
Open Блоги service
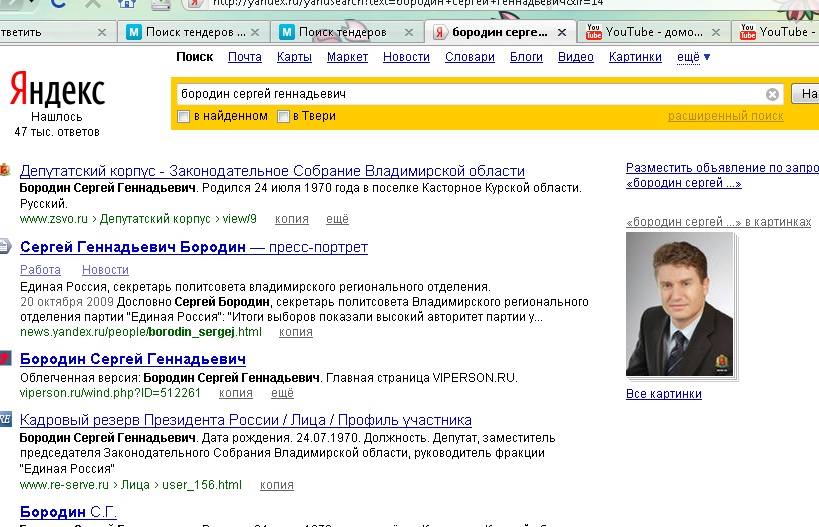pyautogui.click(x=526, y=57)
